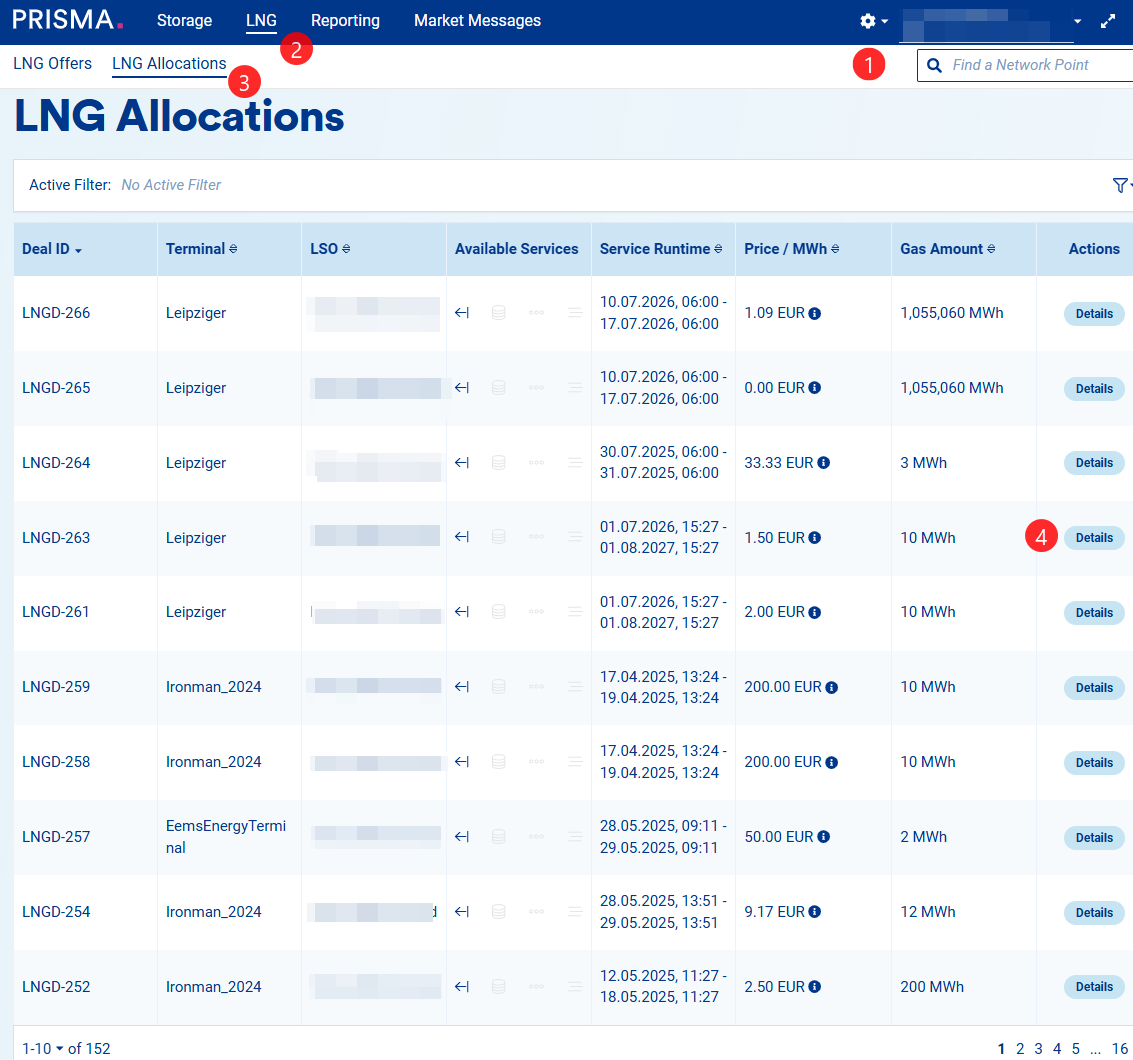Click the regasification arrow icon for LNGD-252
1133x1060 pixels.
click(462, 986)
